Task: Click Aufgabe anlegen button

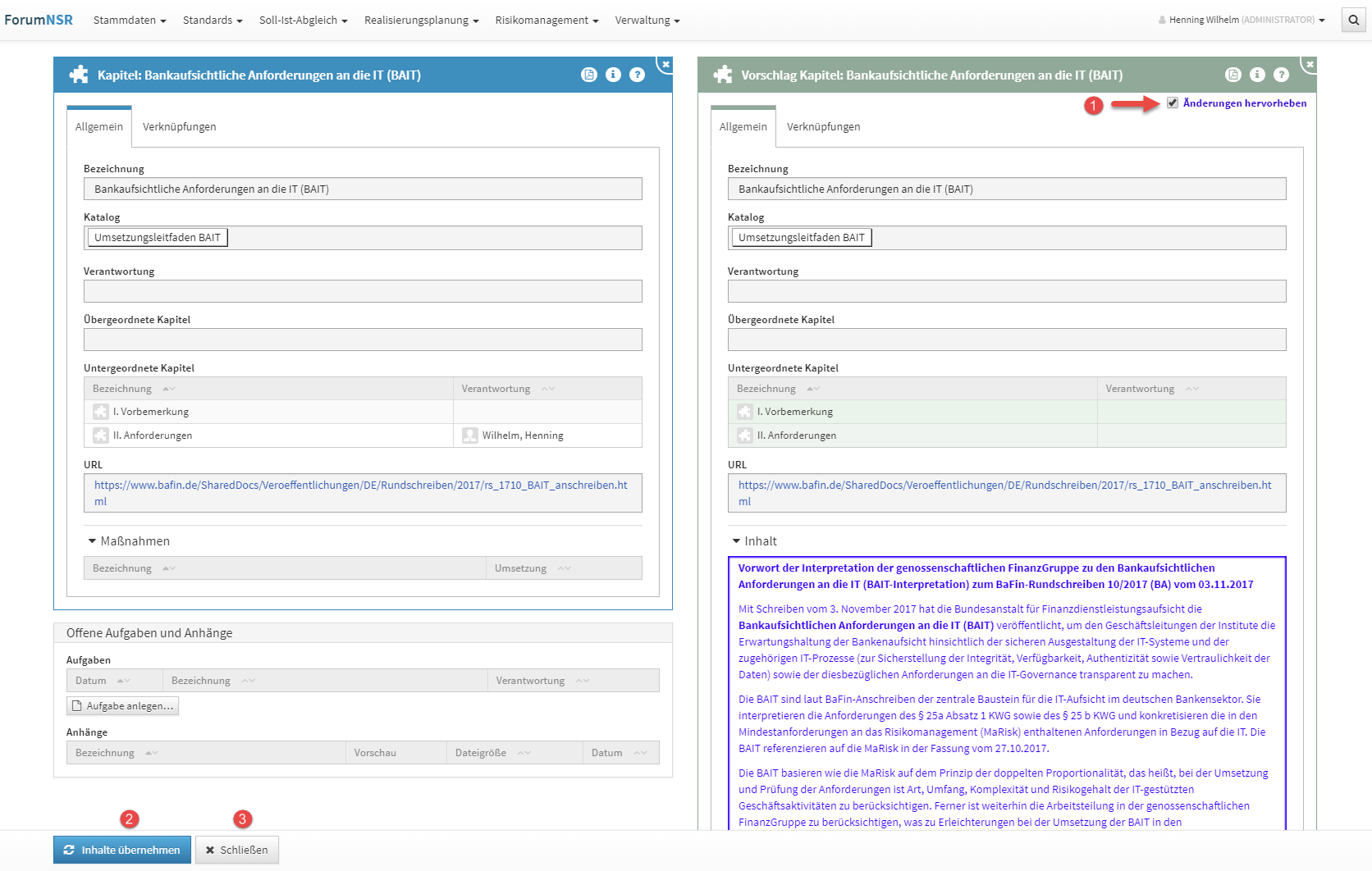Action: [122, 705]
